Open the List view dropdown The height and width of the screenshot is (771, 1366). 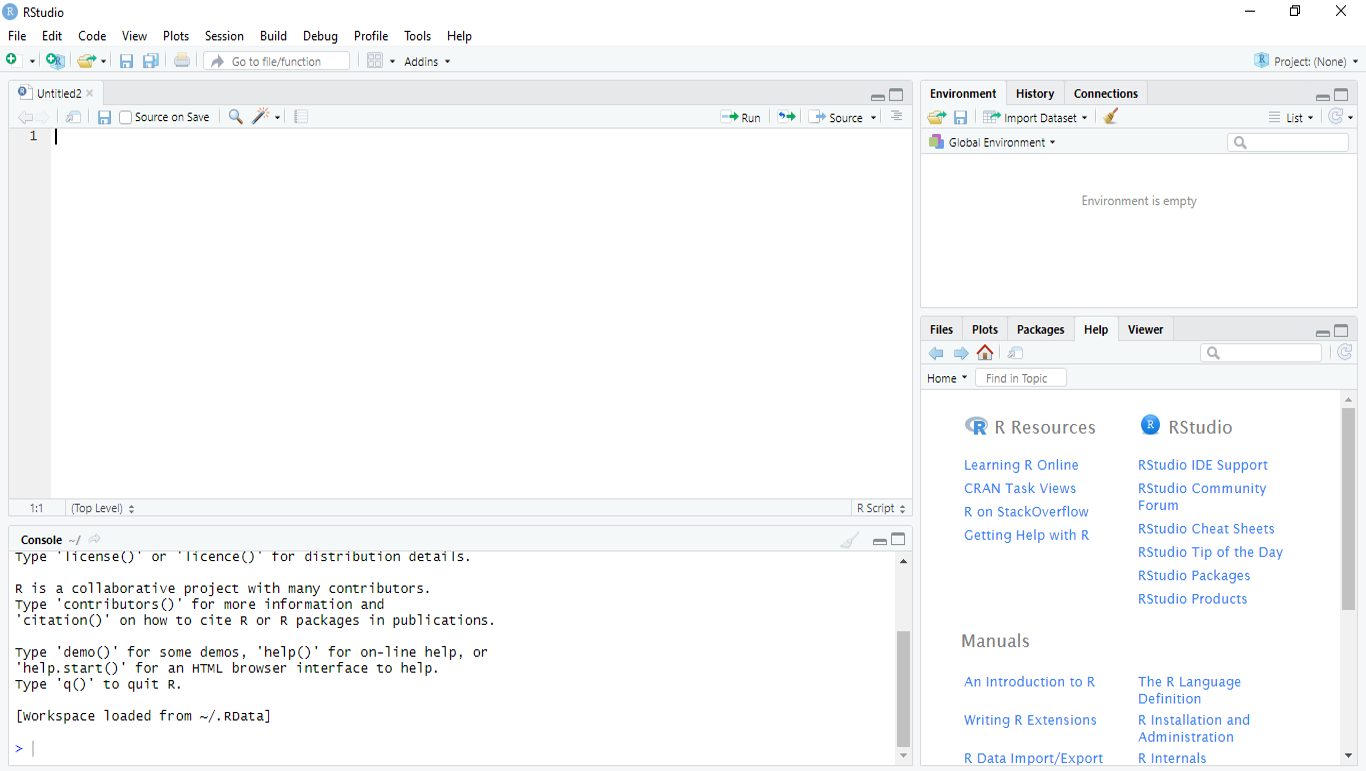pos(1292,117)
